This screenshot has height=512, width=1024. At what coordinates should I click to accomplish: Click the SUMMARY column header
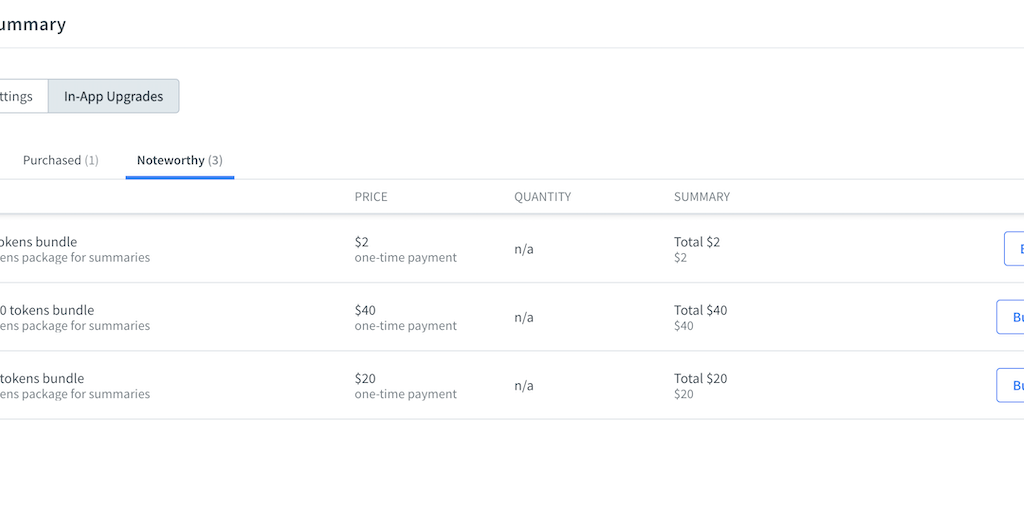point(701,197)
